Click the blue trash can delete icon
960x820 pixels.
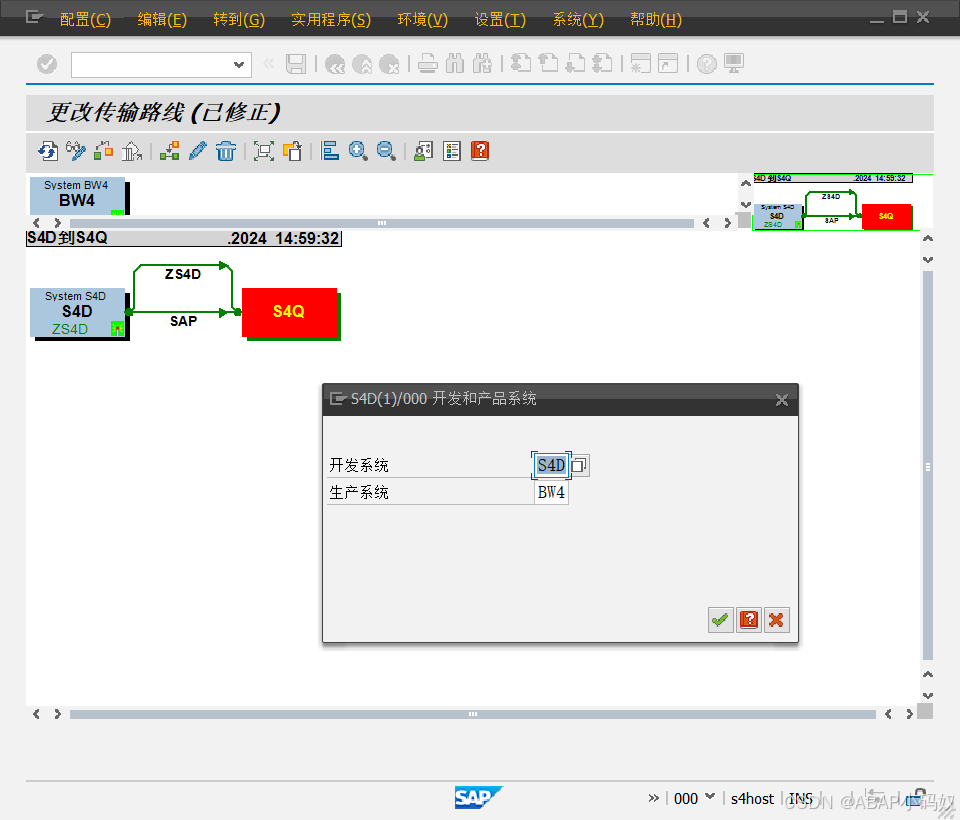coord(225,151)
